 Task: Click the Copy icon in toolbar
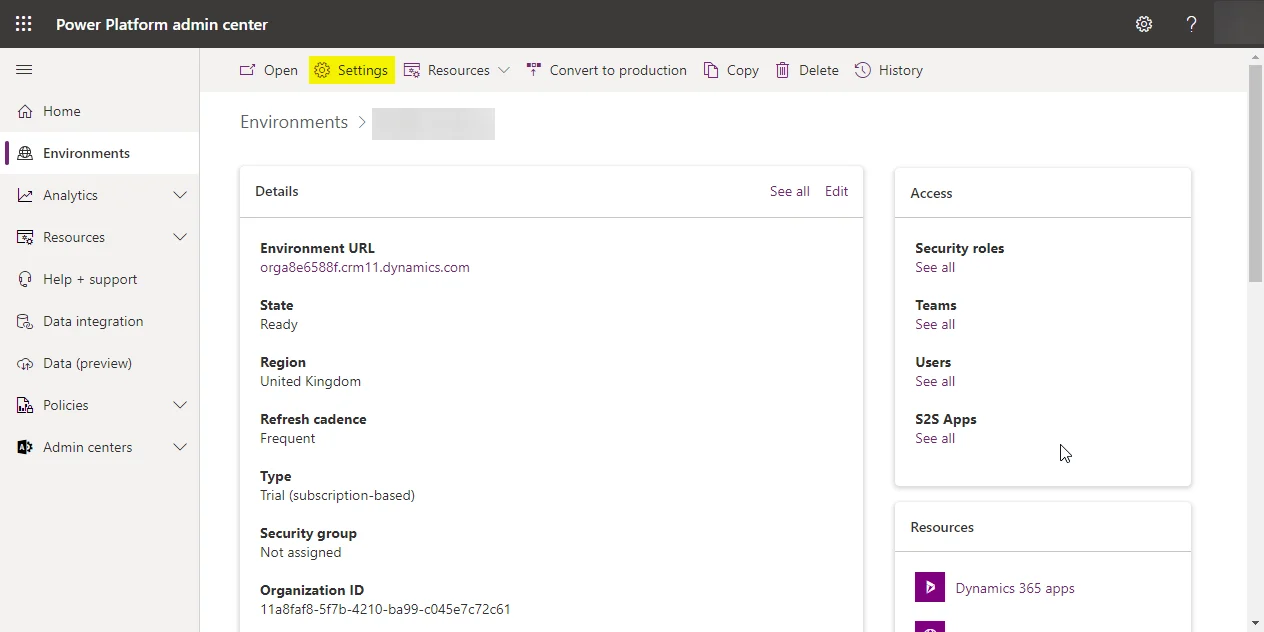711,70
